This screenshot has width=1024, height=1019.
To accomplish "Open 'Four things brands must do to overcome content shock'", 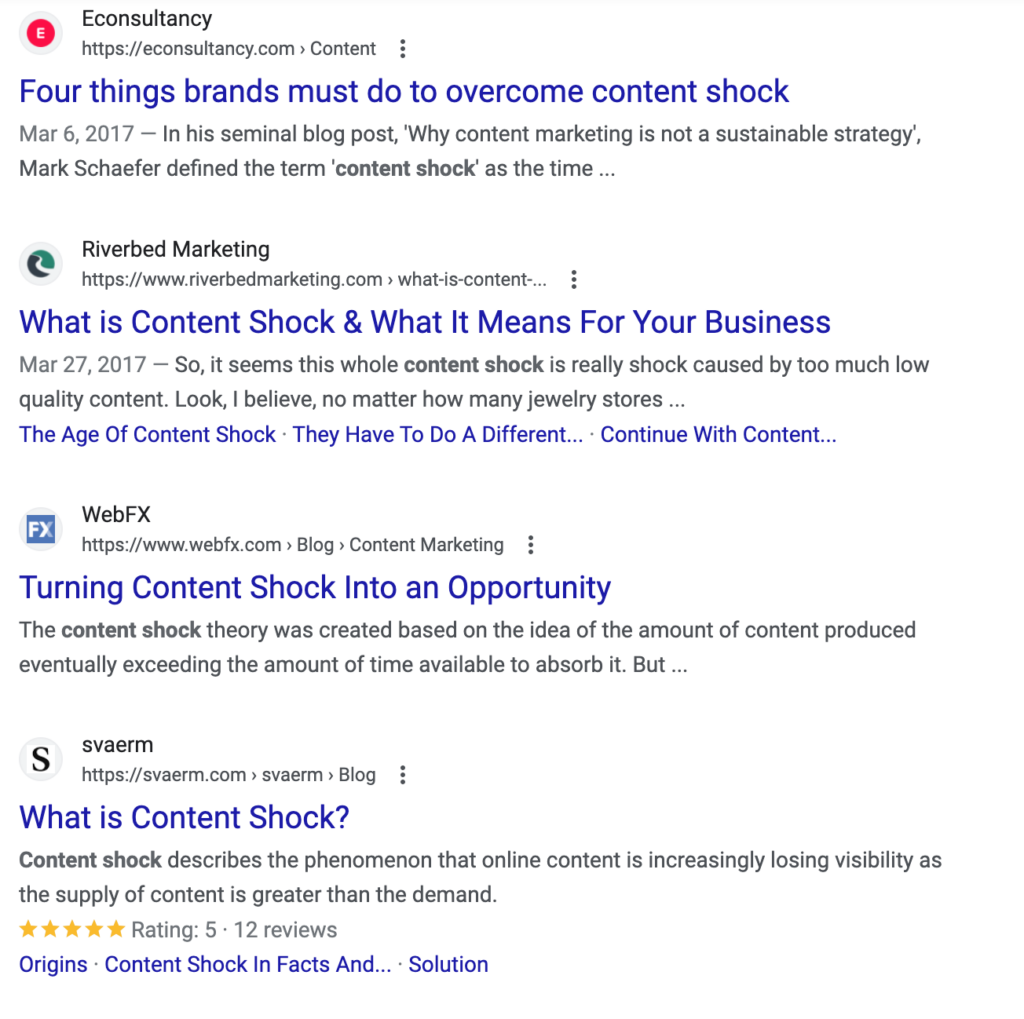I will [403, 91].
